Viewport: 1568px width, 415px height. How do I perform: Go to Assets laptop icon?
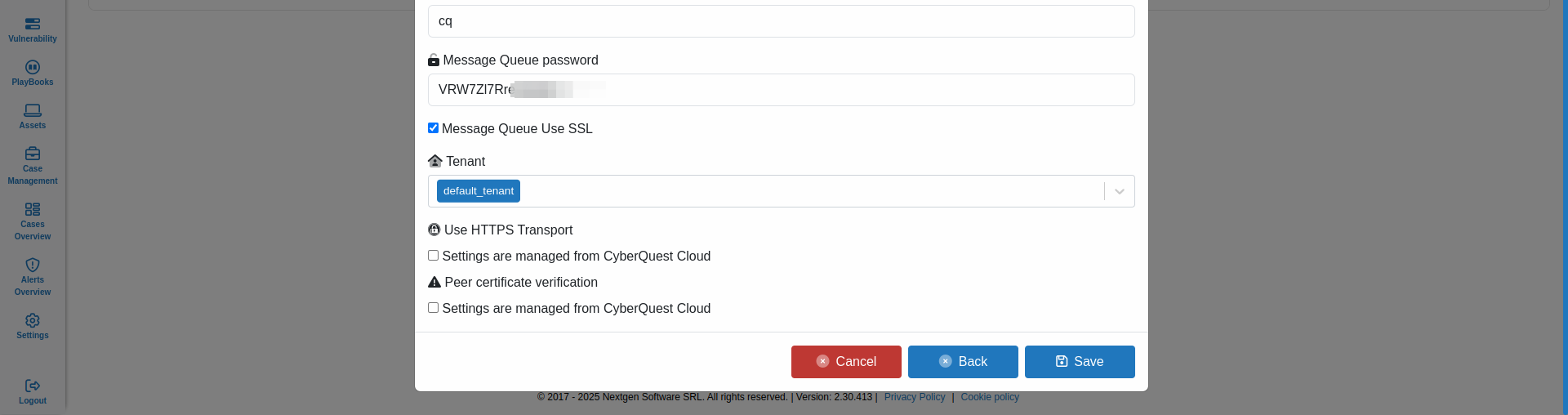click(x=33, y=111)
